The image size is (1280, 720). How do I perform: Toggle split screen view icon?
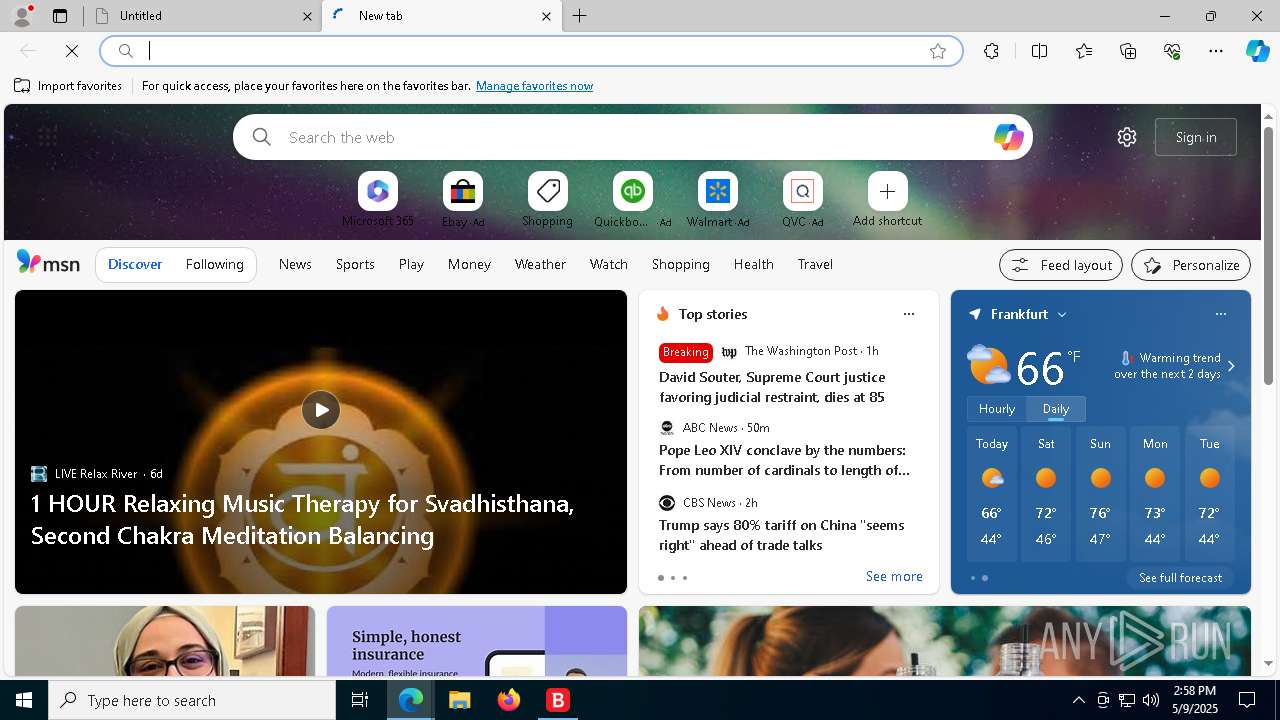[1039, 51]
